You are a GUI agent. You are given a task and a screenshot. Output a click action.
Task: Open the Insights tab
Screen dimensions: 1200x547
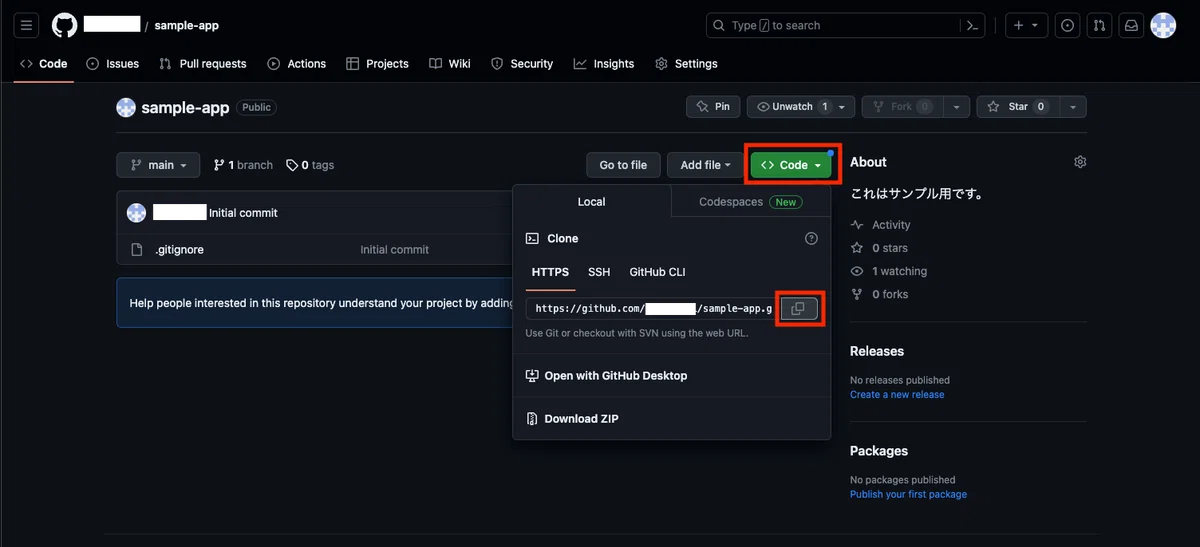(604, 64)
